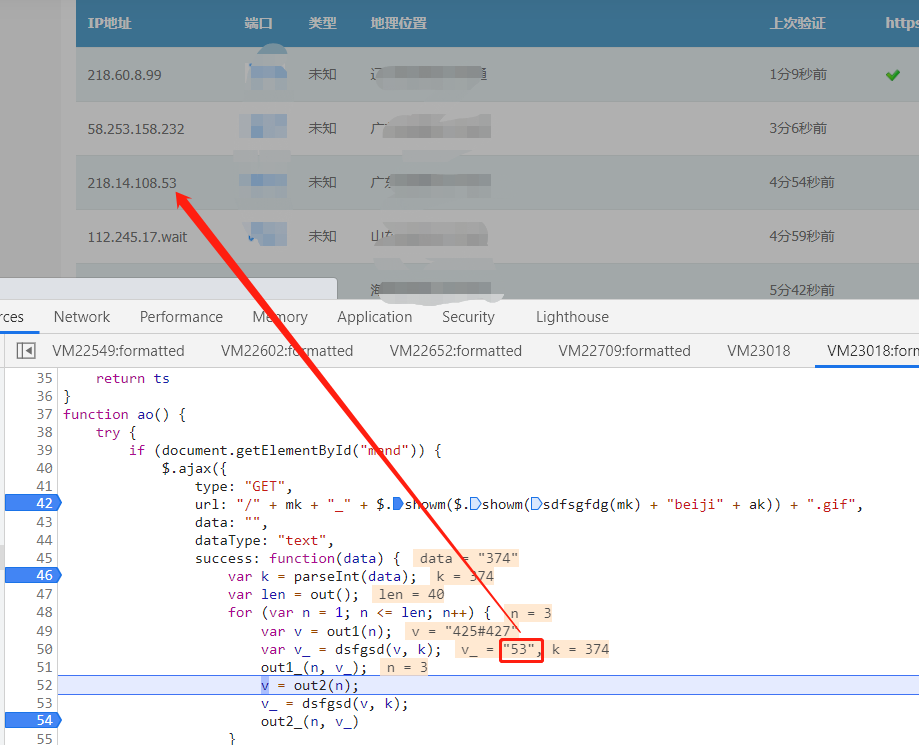
Task: Open the Network tab
Action: [x=81, y=317]
